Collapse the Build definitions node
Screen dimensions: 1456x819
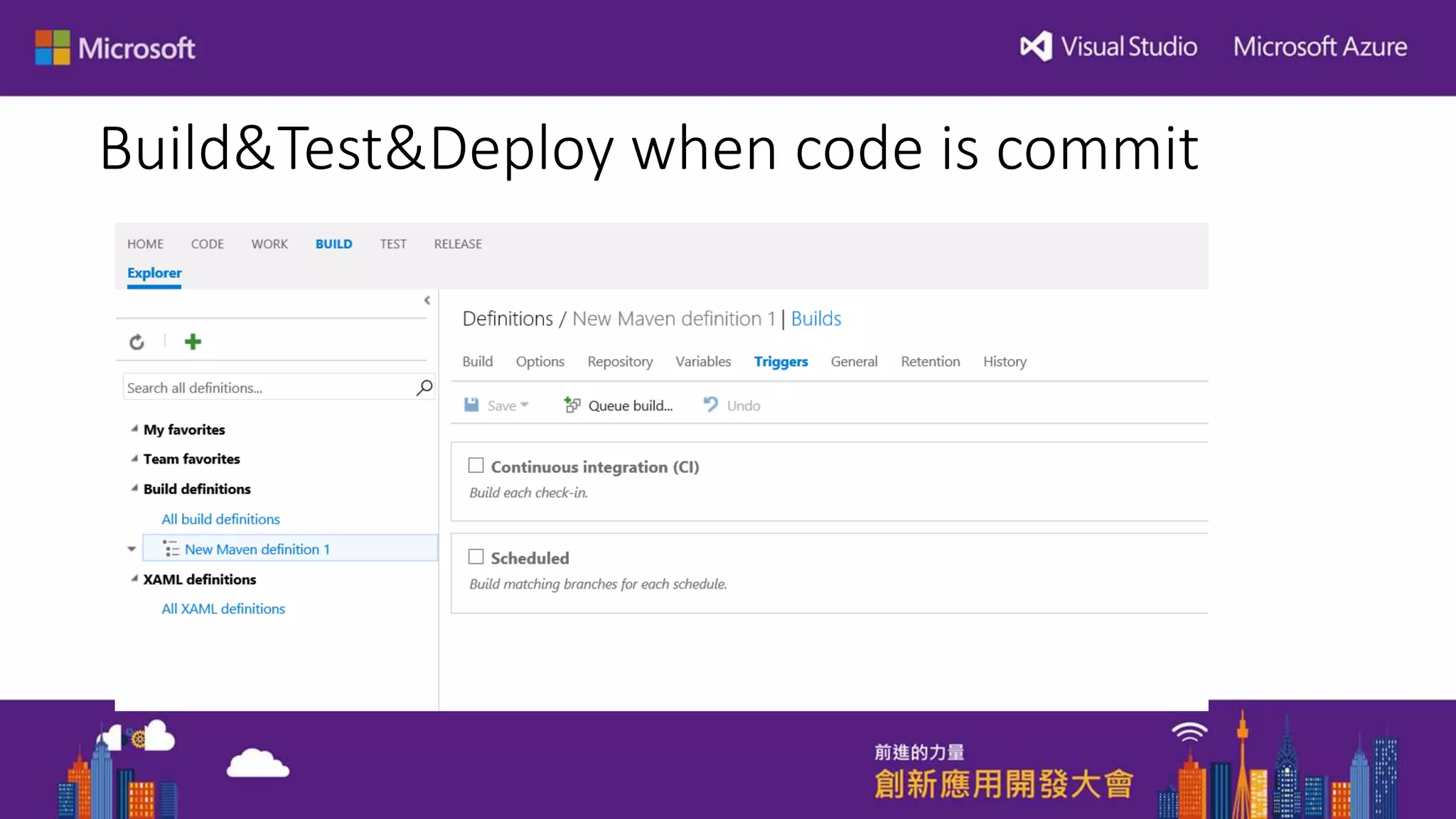(x=134, y=488)
